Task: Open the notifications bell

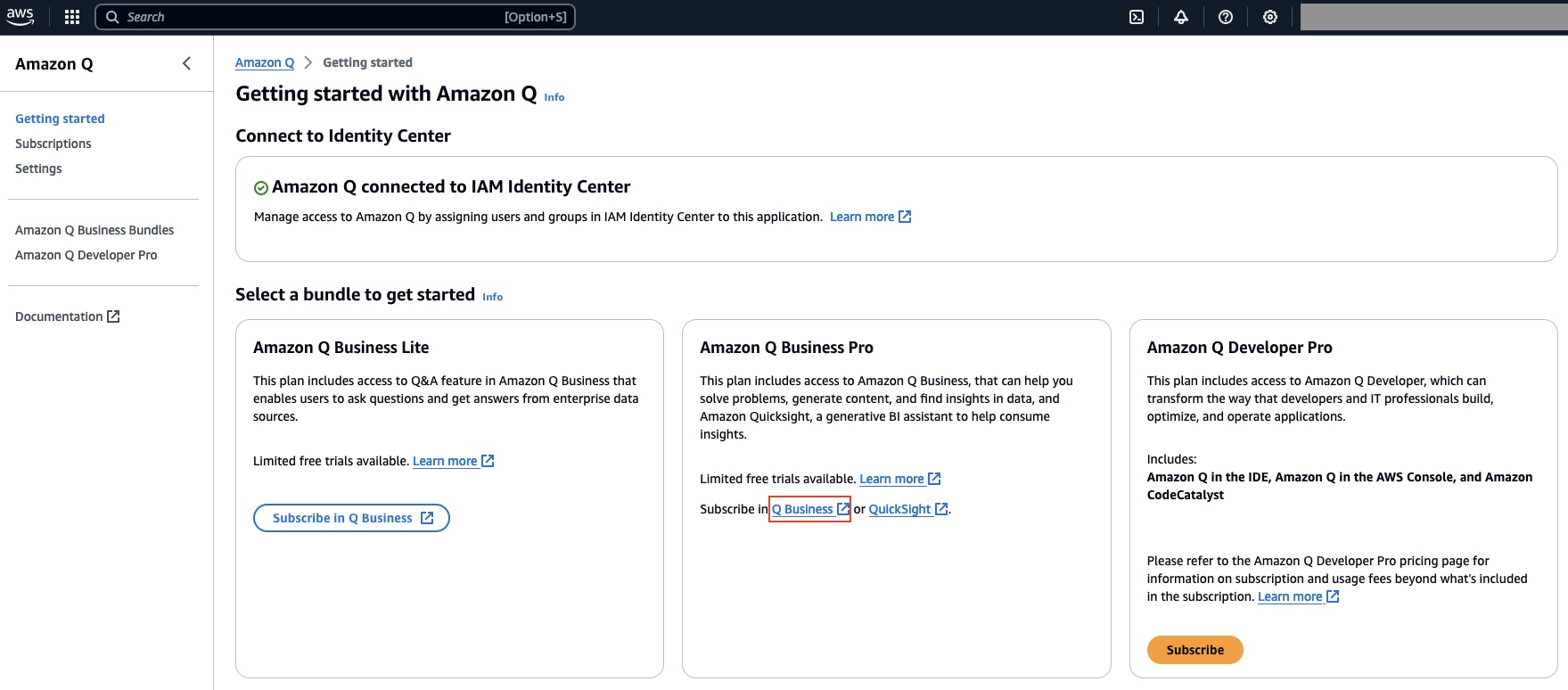Action: click(1181, 17)
